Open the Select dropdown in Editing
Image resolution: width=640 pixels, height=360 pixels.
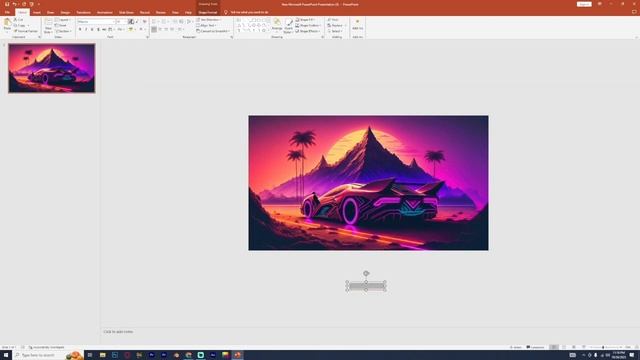tap(335, 31)
